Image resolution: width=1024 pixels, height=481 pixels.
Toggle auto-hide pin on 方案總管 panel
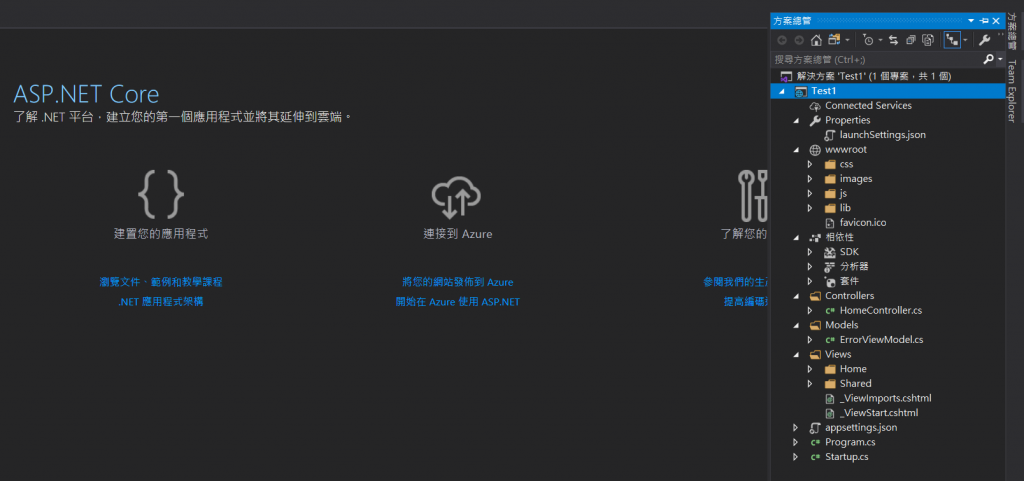point(984,21)
